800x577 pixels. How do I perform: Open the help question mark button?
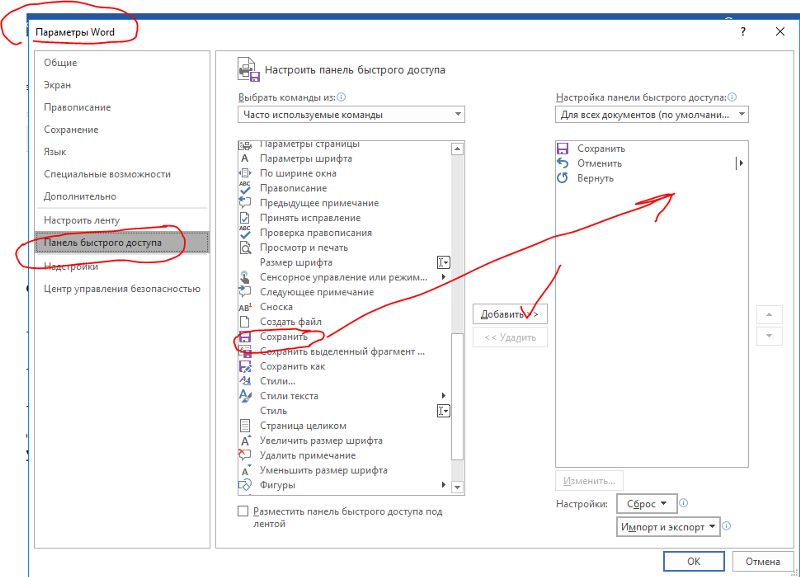(743, 32)
